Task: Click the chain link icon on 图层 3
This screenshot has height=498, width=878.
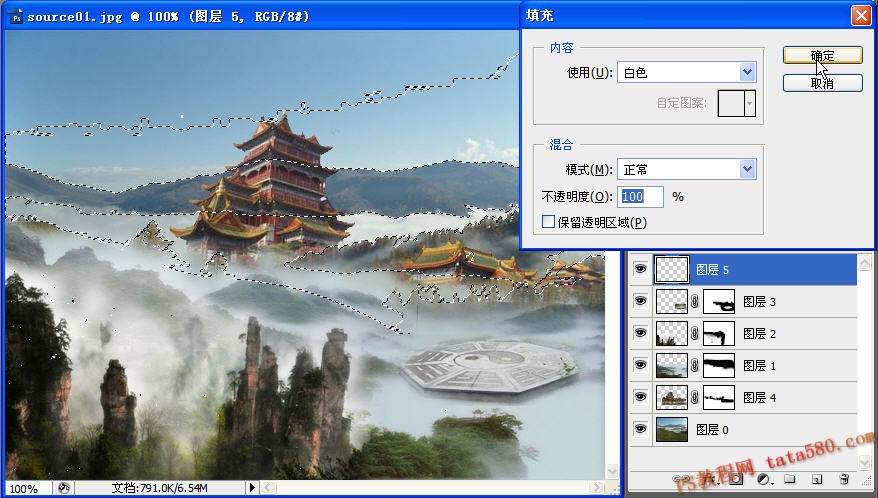Action: (695, 302)
